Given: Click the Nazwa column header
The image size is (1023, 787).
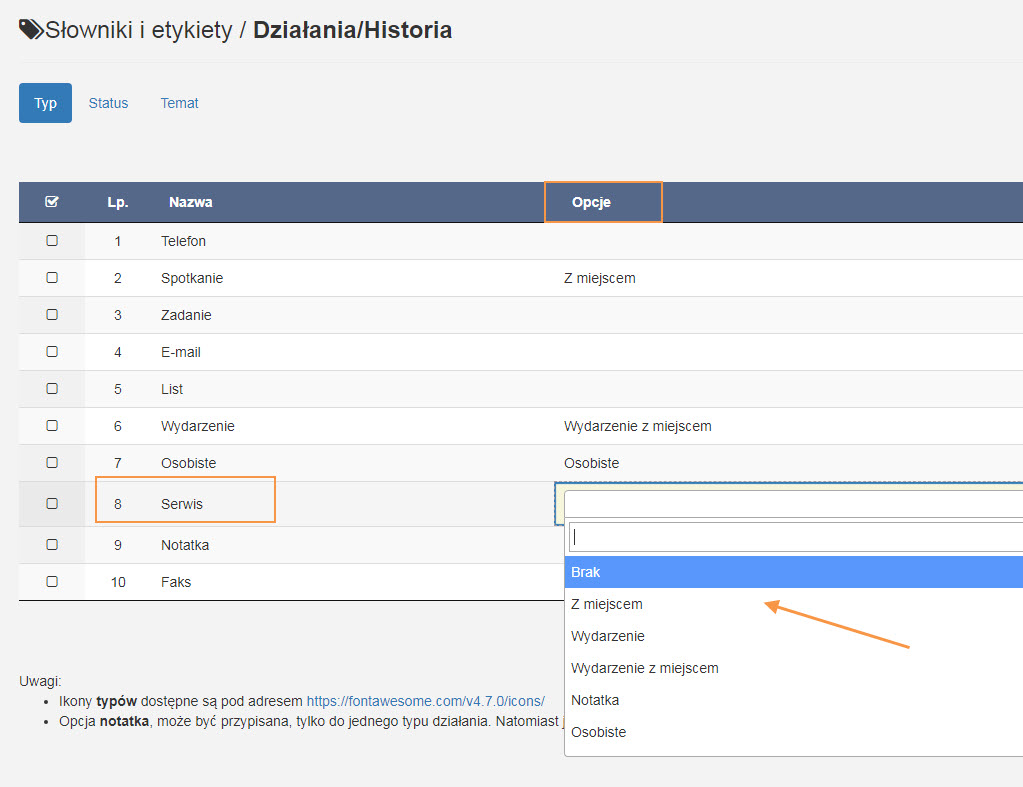Looking at the screenshot, I should (191, 202).
